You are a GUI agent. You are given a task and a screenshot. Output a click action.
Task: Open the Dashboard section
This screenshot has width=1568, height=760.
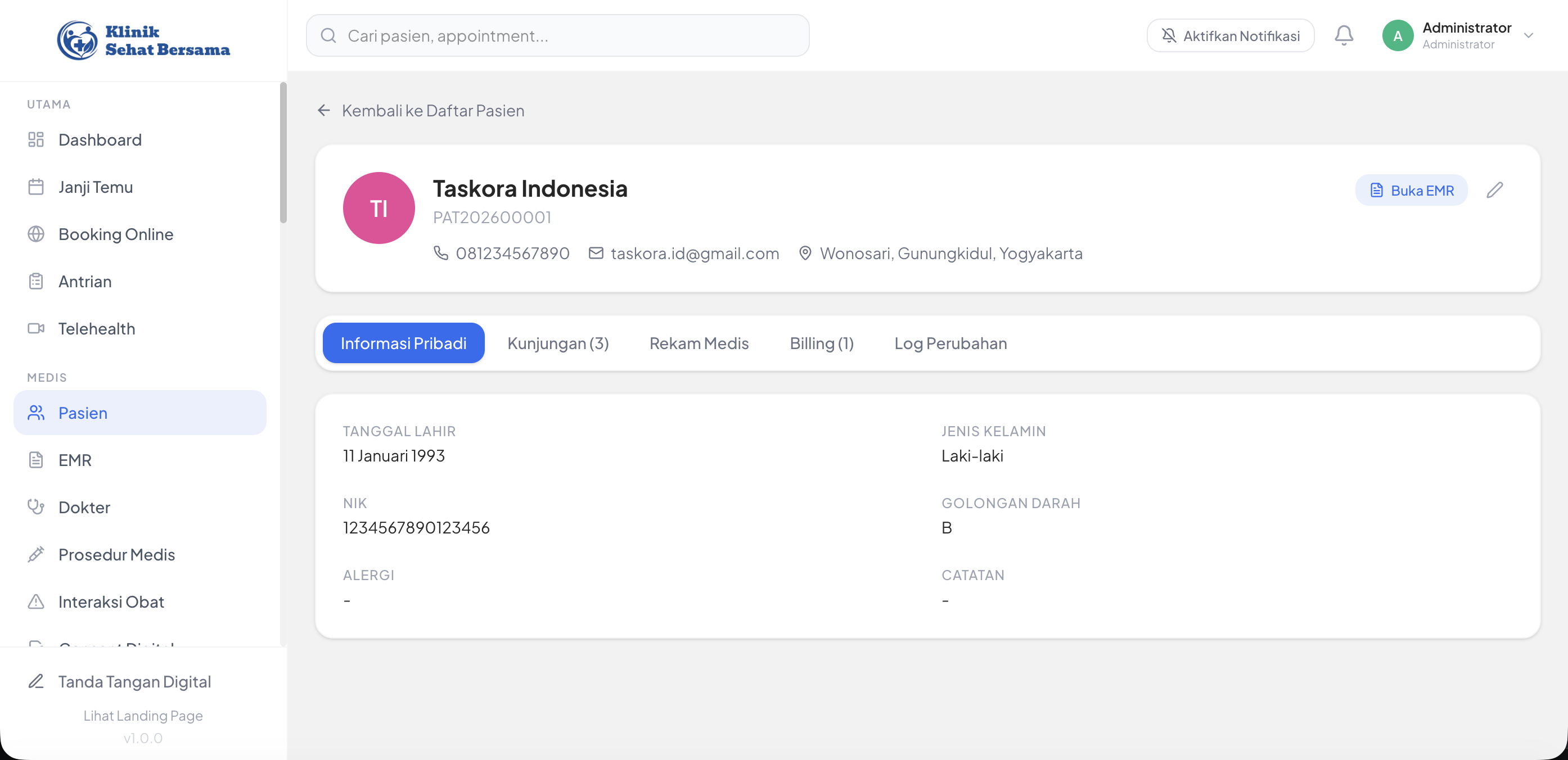99,139
